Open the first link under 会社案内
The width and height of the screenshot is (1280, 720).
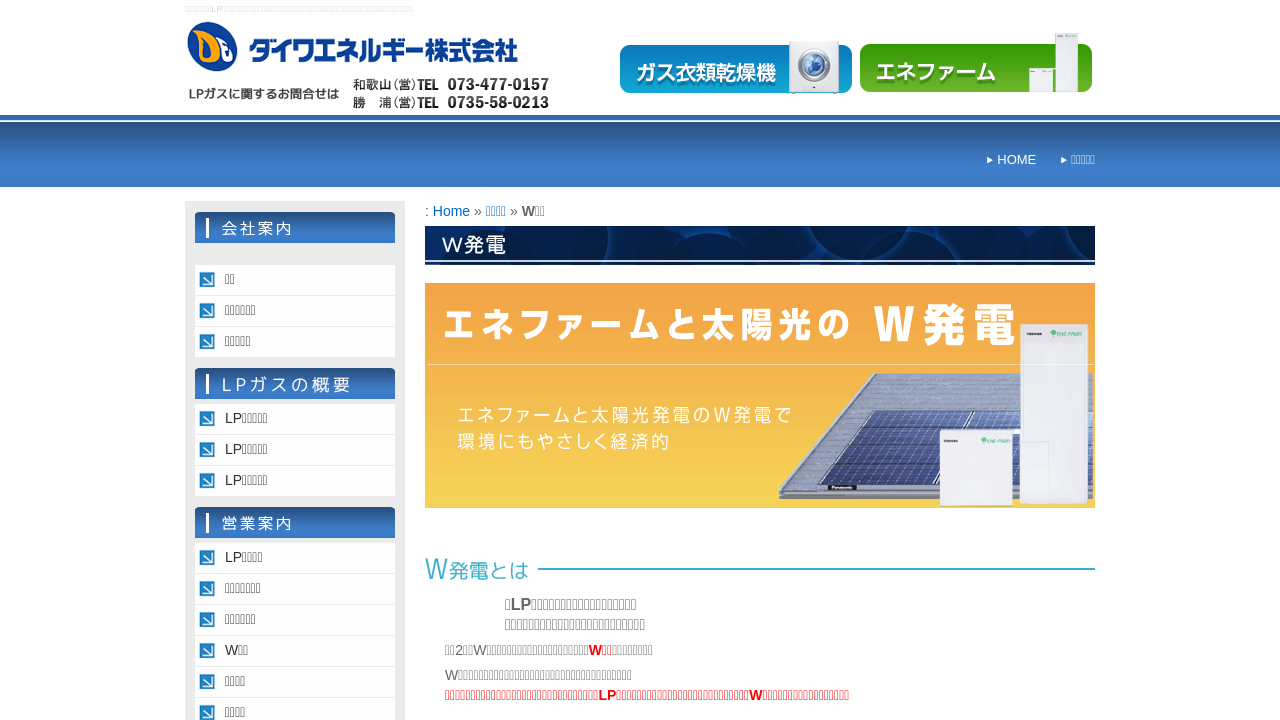pyautogui.click(x=230, y=280)
